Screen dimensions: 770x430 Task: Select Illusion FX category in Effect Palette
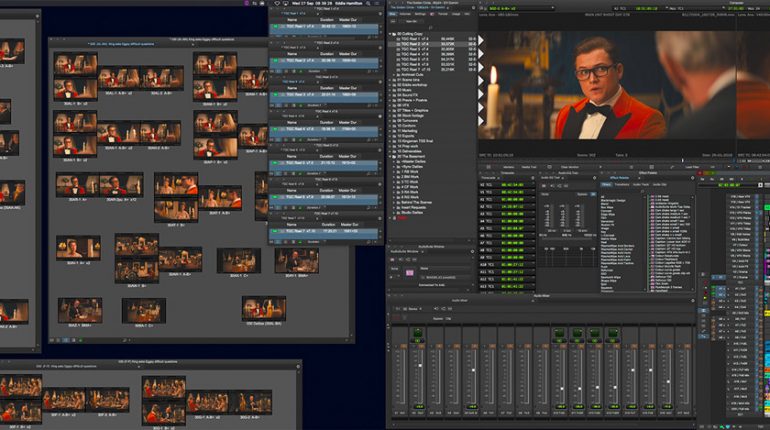click(607, 225)
